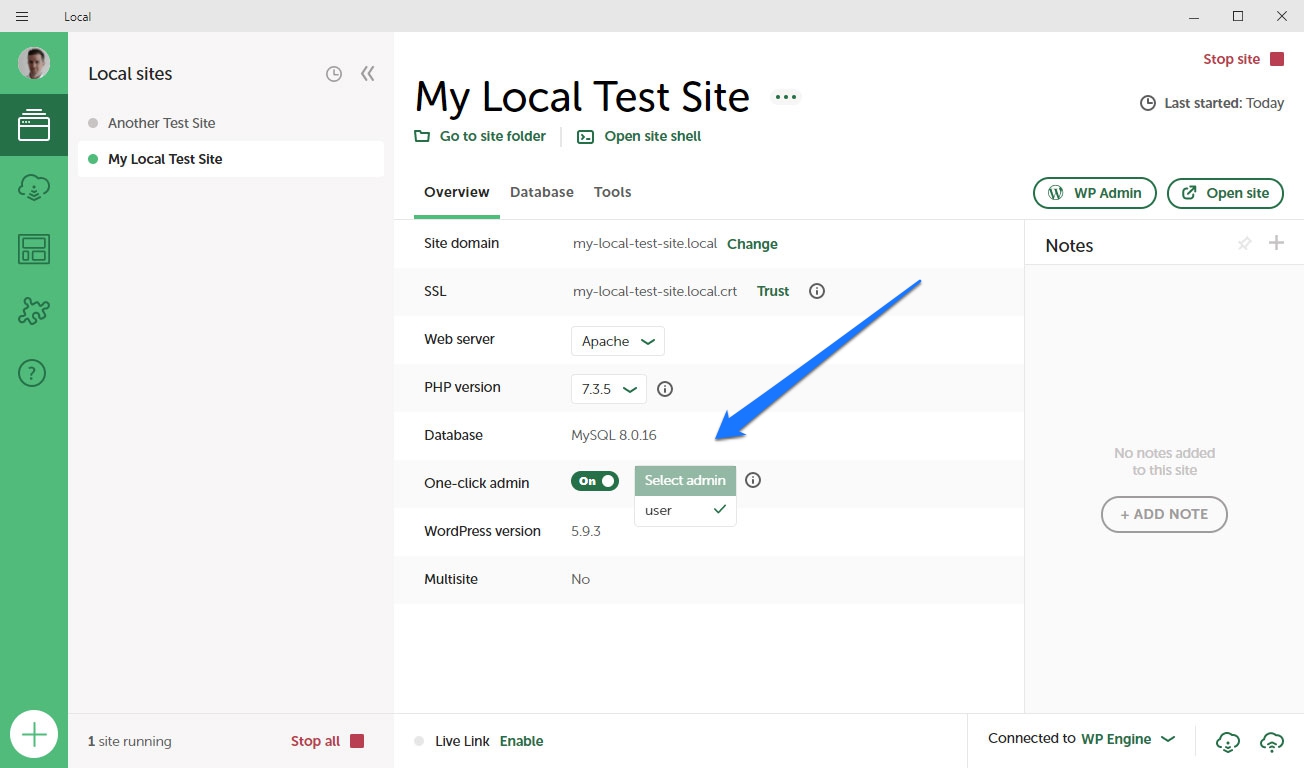Image resolution: width=1304 pixels, height=768 pixels.
Task: Switch to the Tools tab
Action: click(x=613, y=192)
